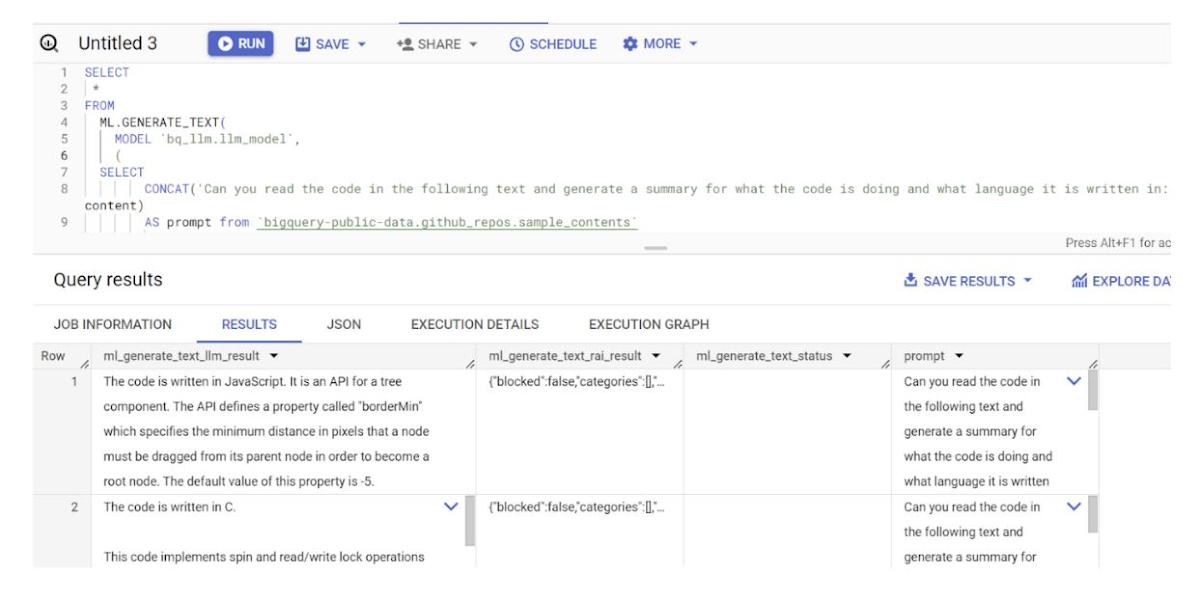Click row number 2 in results table
Screen dimensions: 1200x603
click(74, 507)
